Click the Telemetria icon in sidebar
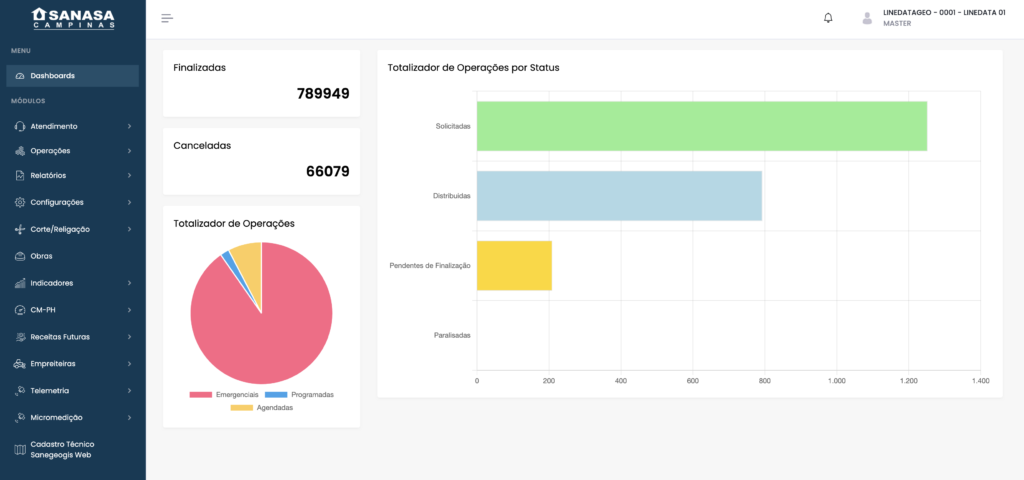Screen dimensions: 1024x480 [x=20, y=391]
